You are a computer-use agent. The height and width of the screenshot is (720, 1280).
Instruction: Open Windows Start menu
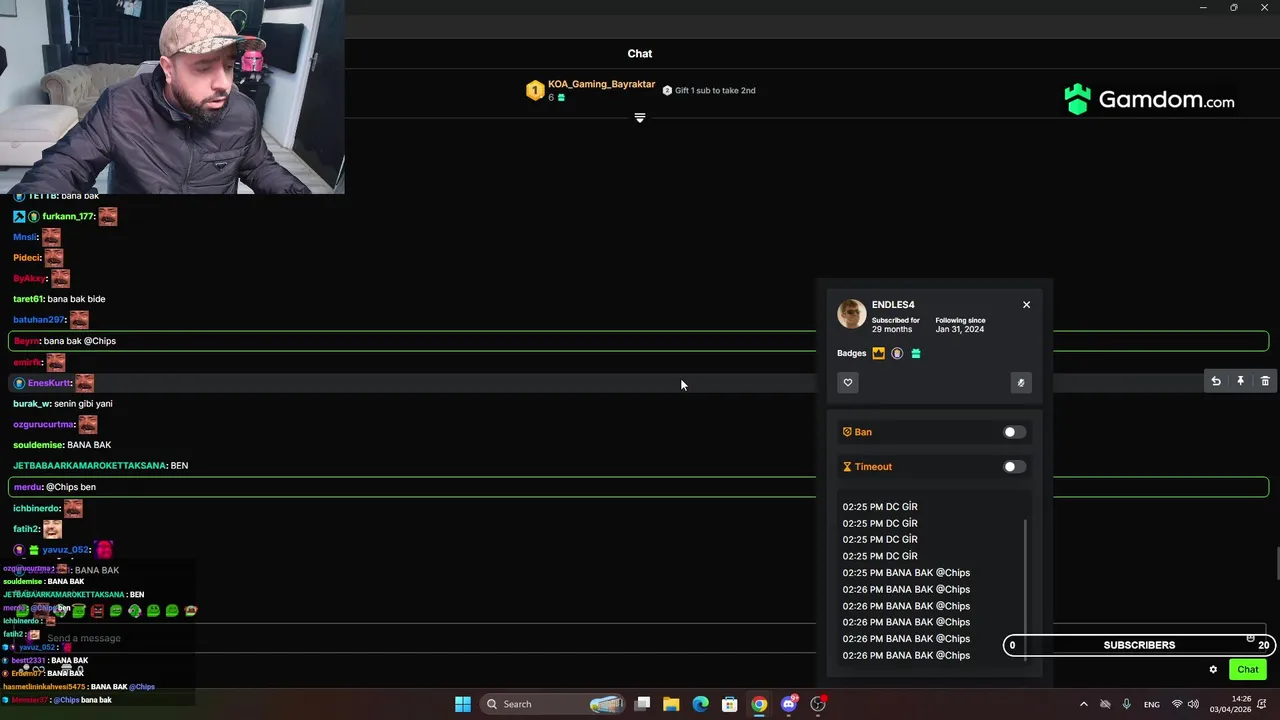click(x=463, y=704)
